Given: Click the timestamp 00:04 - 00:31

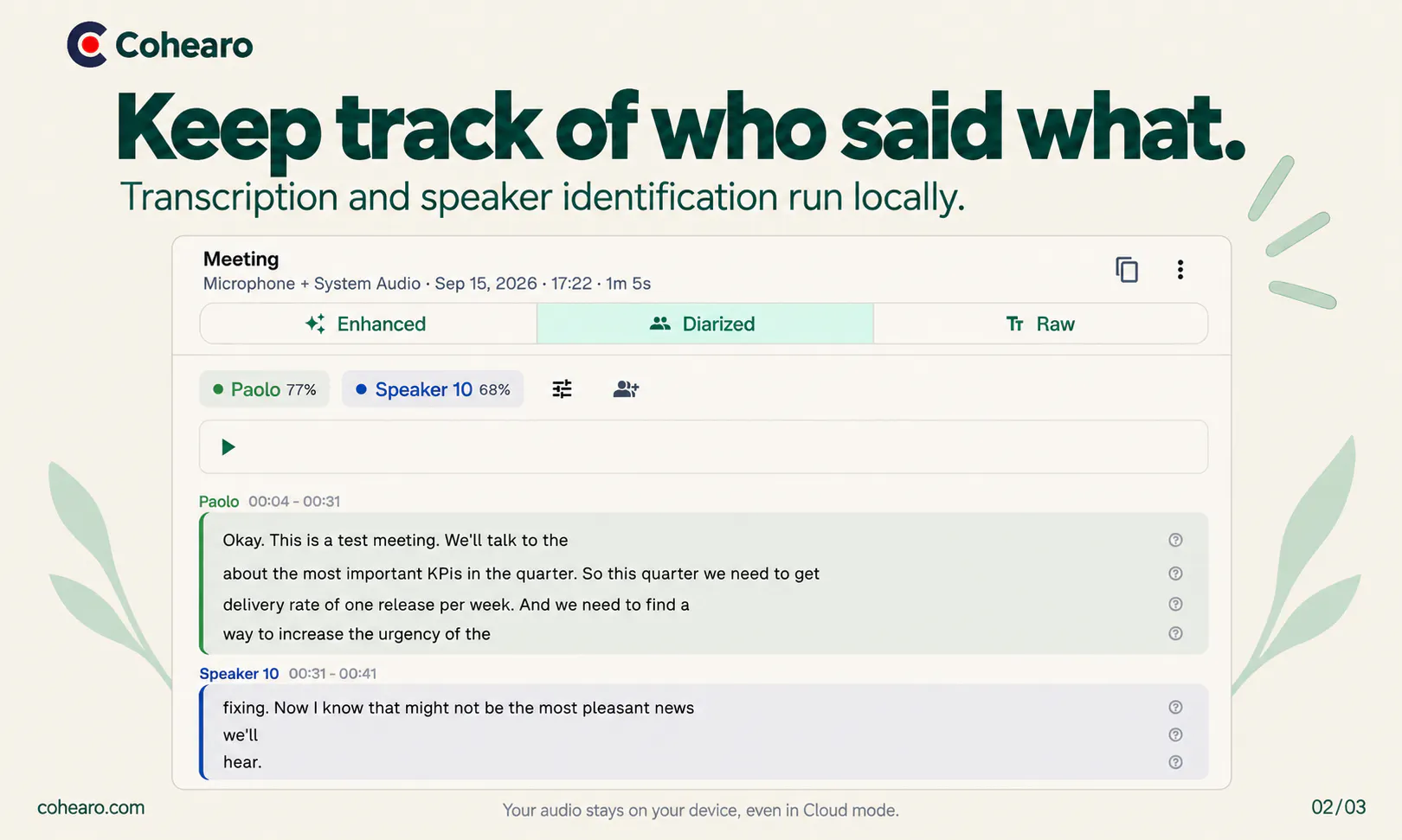Looking at the screenshot, I should [294, 502].
